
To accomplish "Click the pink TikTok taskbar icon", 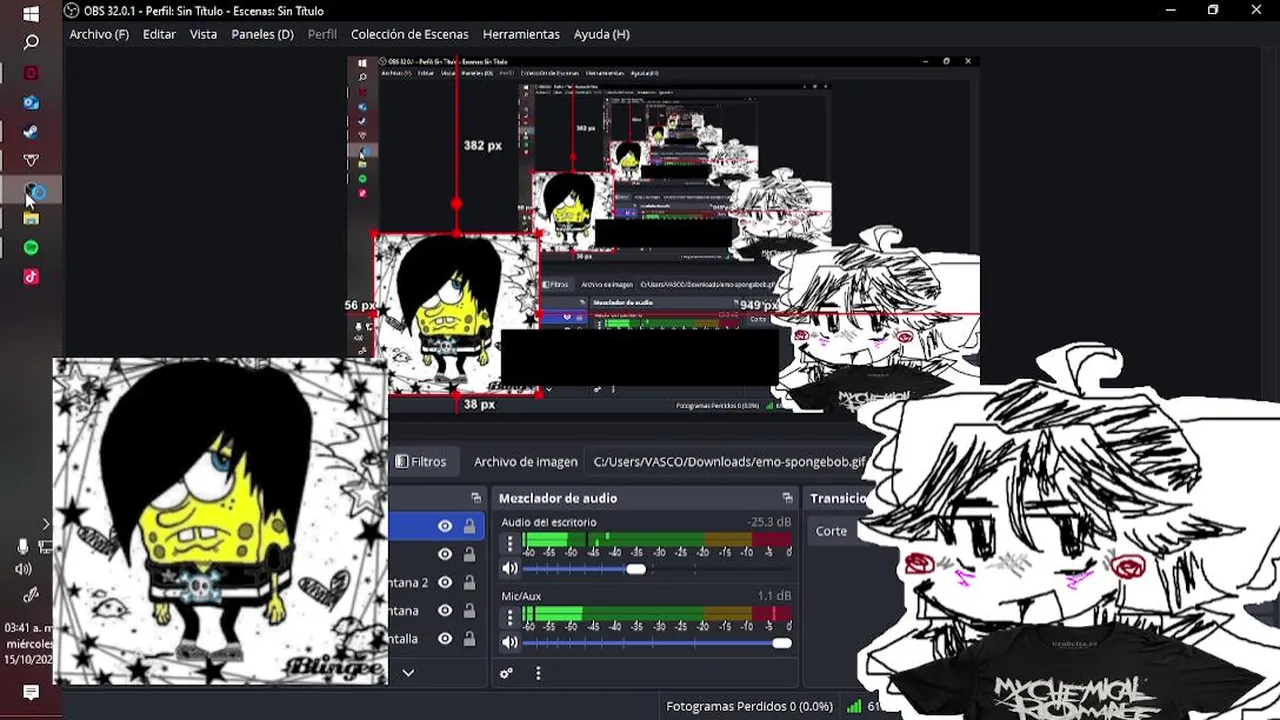I will (31, 277).
